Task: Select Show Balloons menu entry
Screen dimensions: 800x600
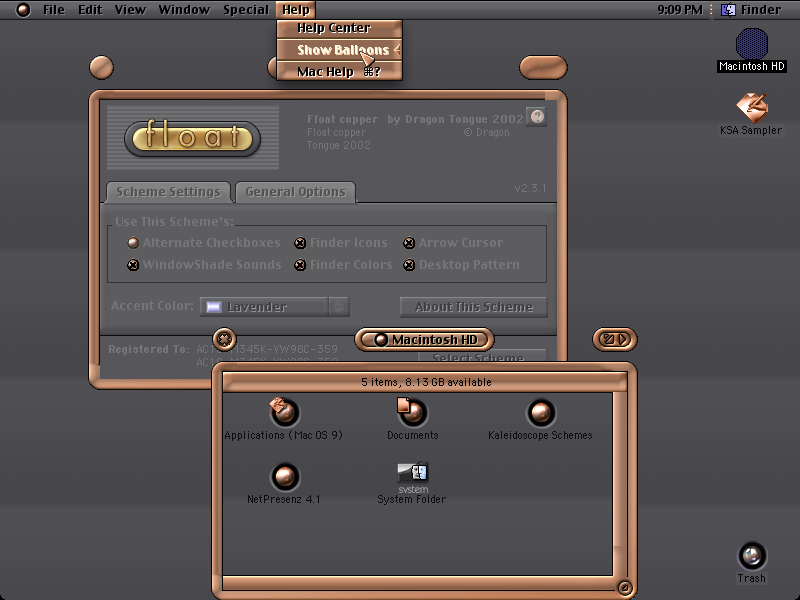Action: [x=339, y=50]
